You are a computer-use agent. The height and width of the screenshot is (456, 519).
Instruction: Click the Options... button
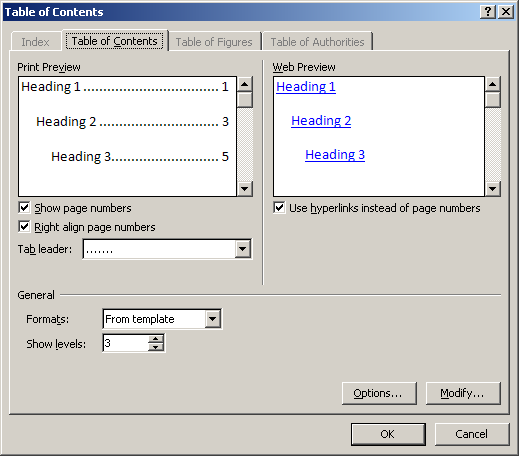(x=379, y=393)
